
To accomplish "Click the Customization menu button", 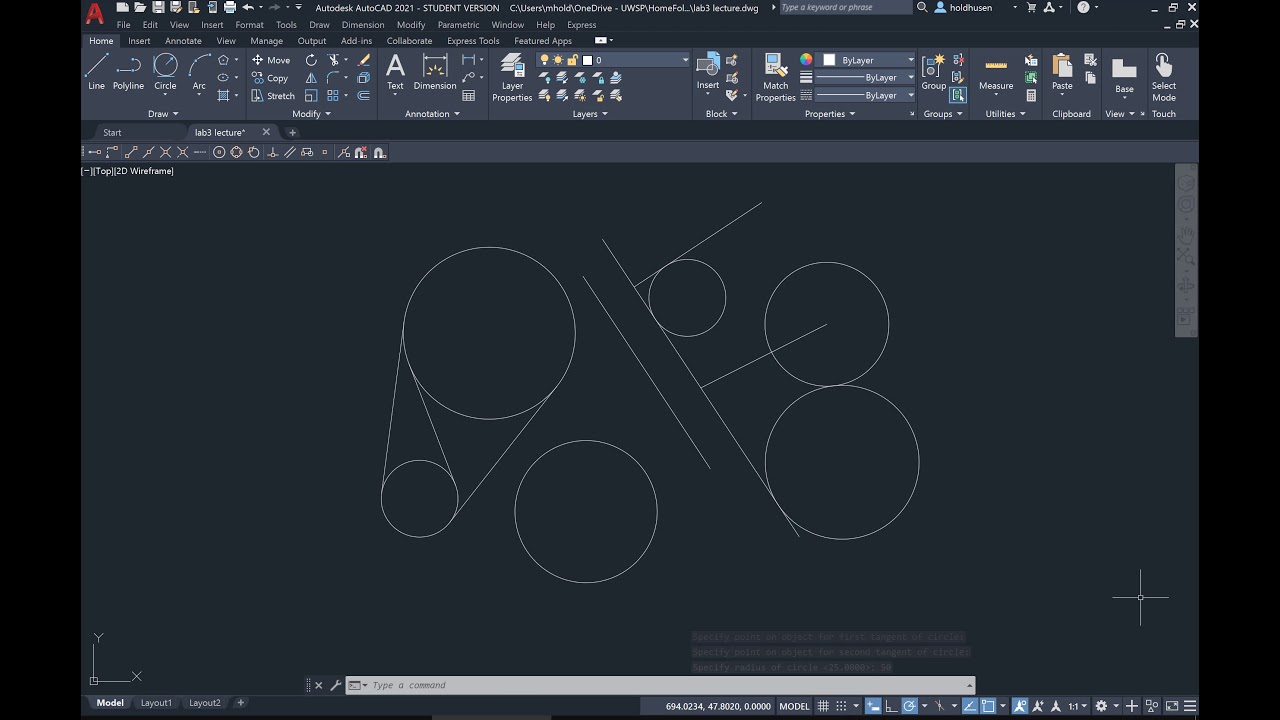I will [1190, 706].
